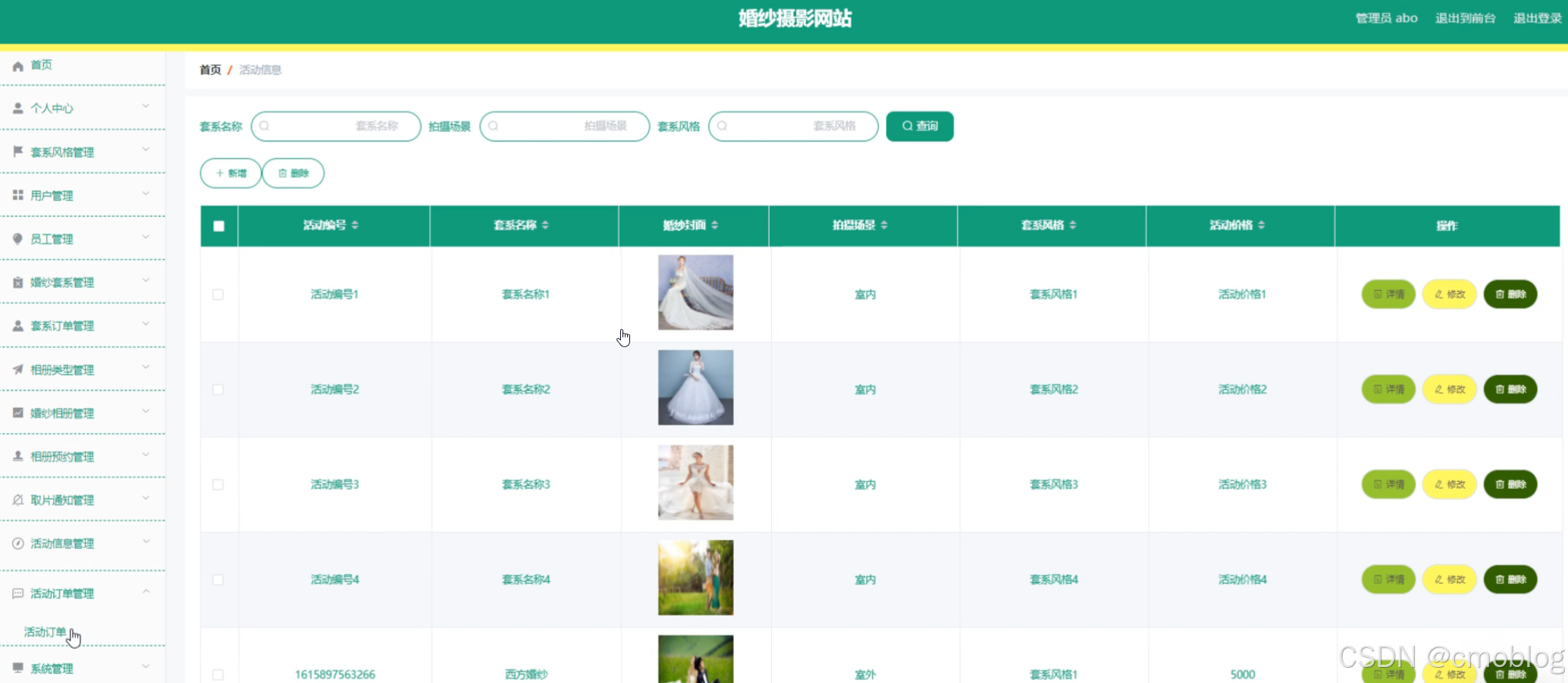The image size is (1568, 683).
Task: Toggle the select-all checkbox in table header
Action: (x=219, y=226)
